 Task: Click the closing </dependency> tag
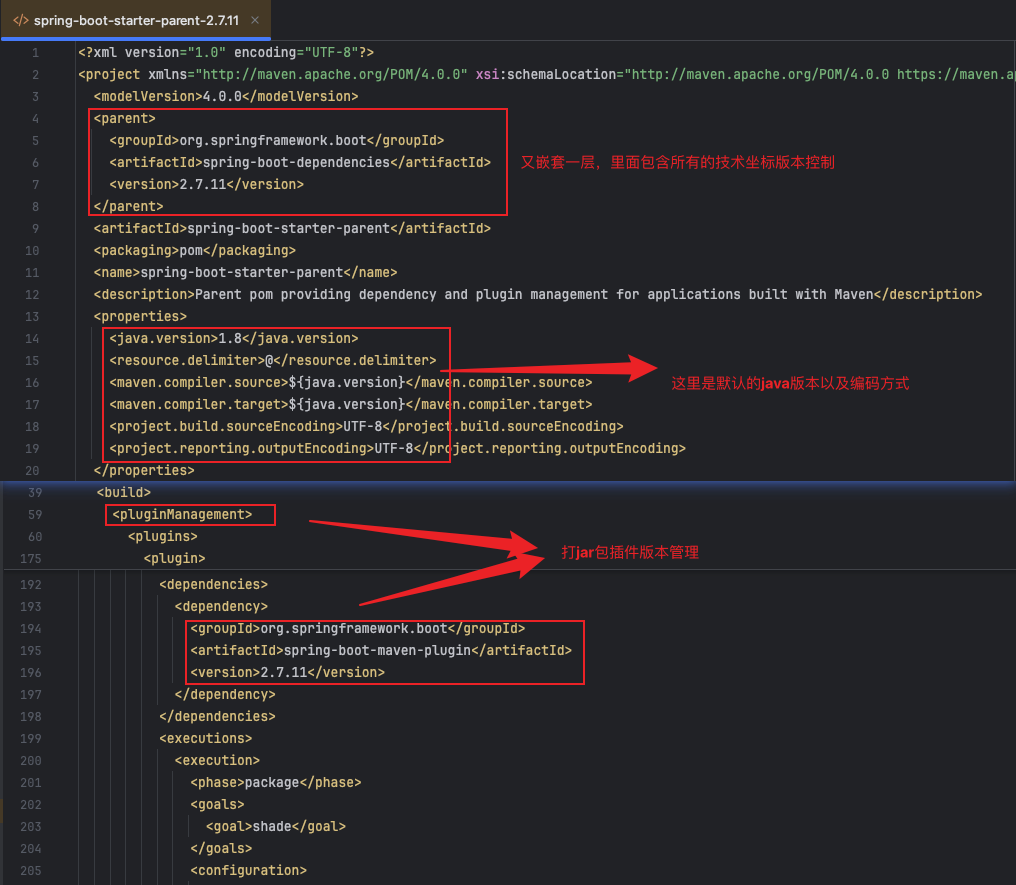click(x=225, y=695)
